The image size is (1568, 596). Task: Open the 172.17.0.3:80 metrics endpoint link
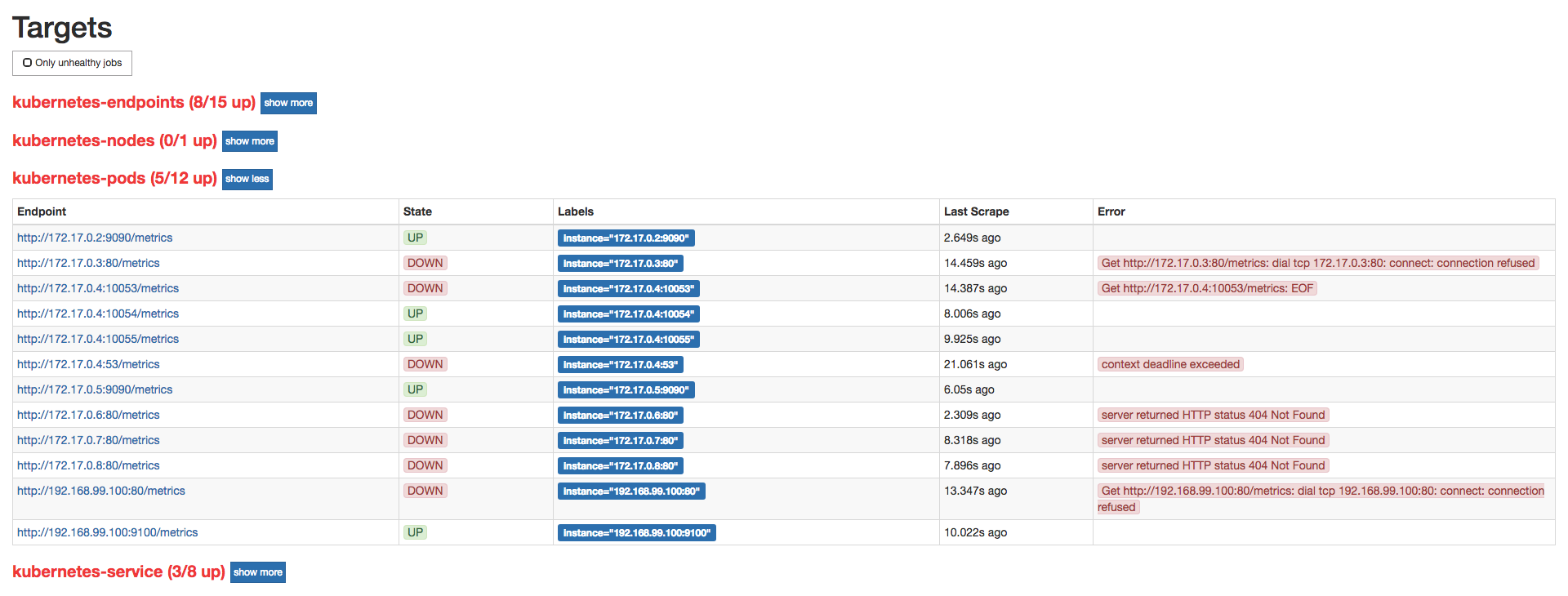point(88,263)
